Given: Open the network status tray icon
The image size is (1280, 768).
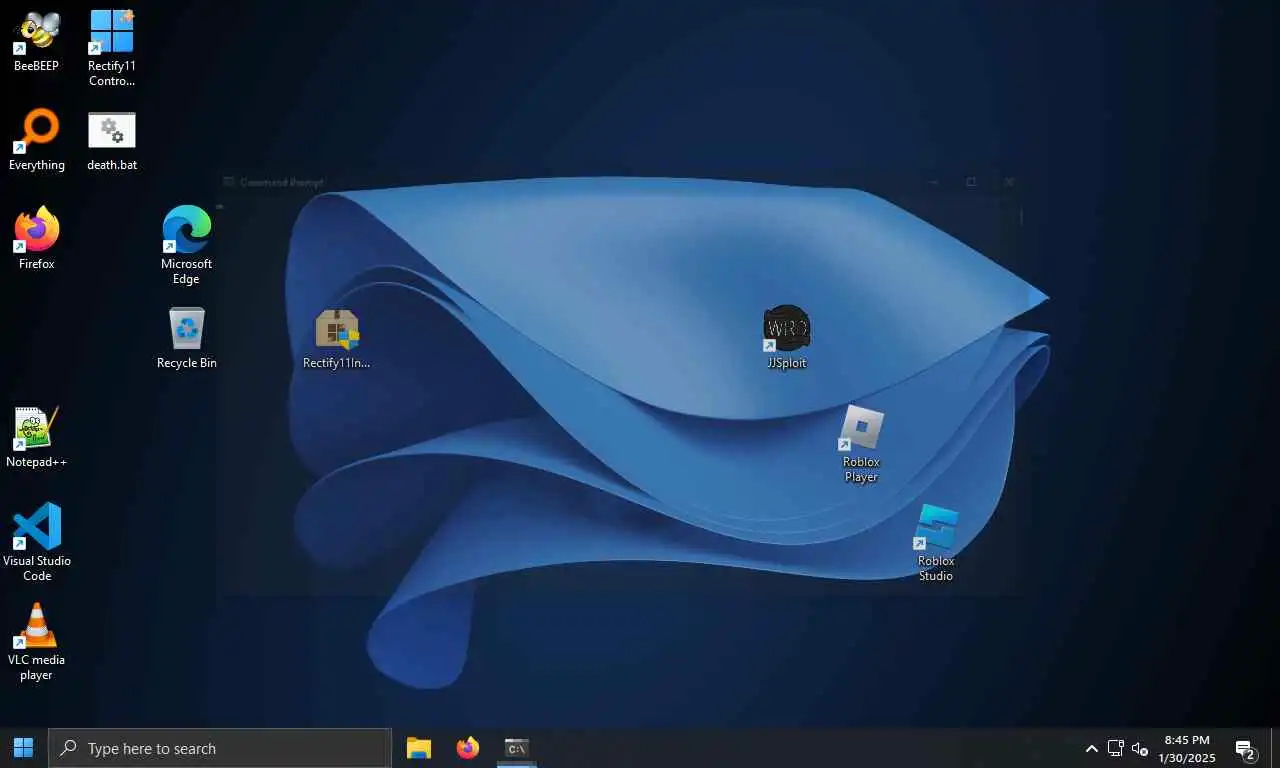Looking at the screenshot, I should [x=1116, y=748].
